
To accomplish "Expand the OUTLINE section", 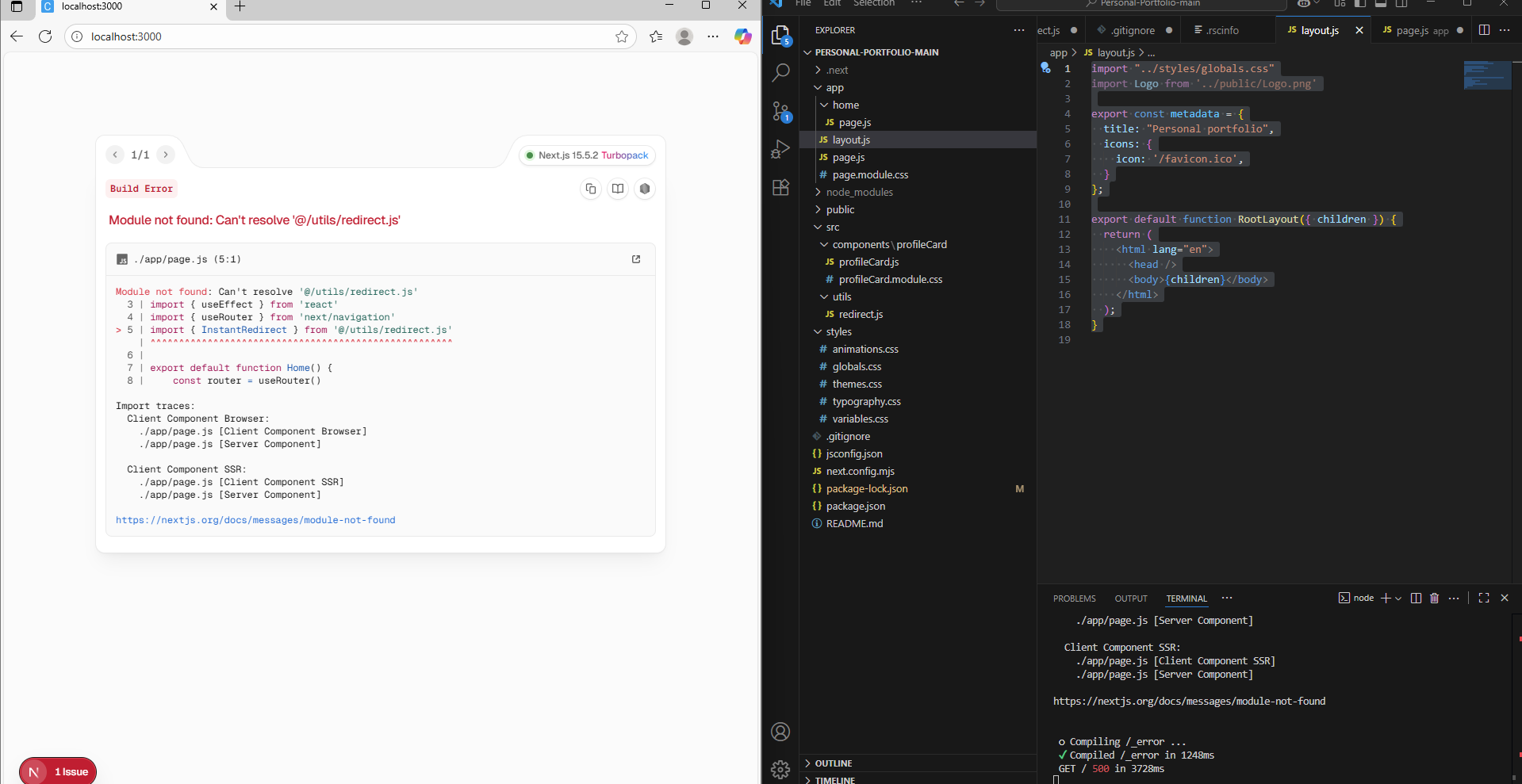I will [833, 763].
